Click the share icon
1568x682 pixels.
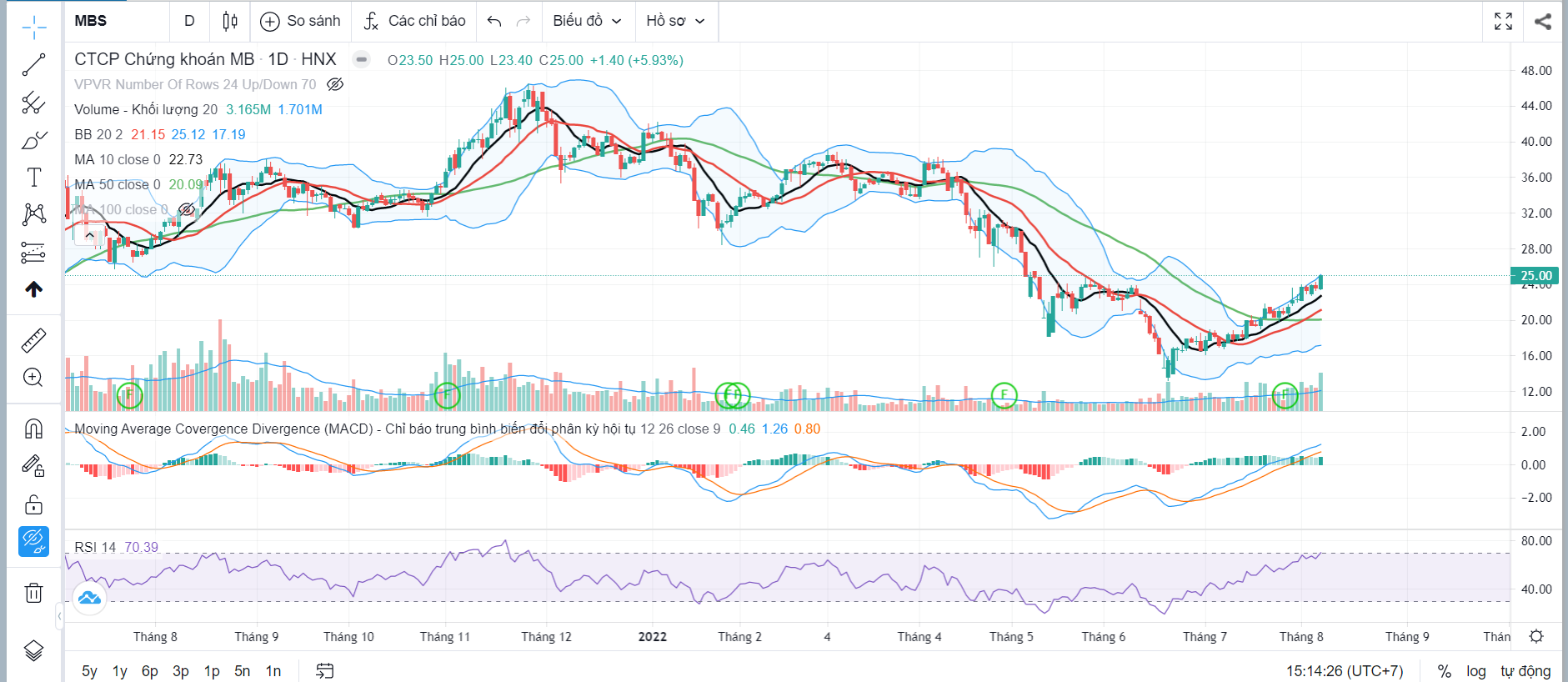click(x=1543, y=21)
